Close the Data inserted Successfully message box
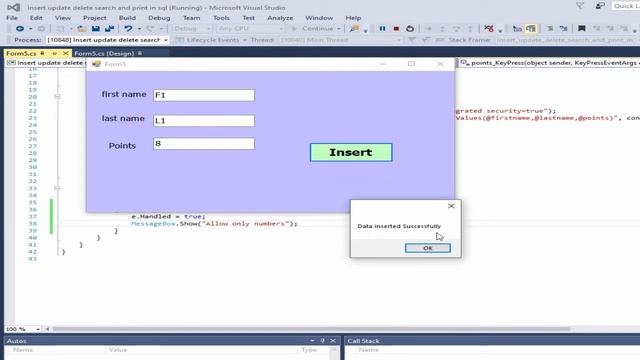Viewport: 640px width, 360px height. [451, 206]
